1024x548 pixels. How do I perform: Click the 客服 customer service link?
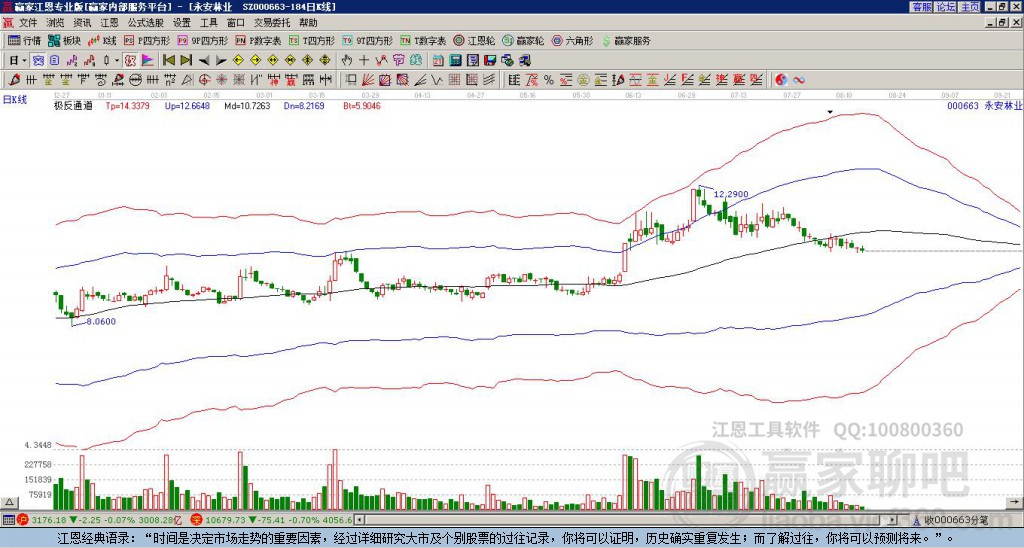point(921,6)
